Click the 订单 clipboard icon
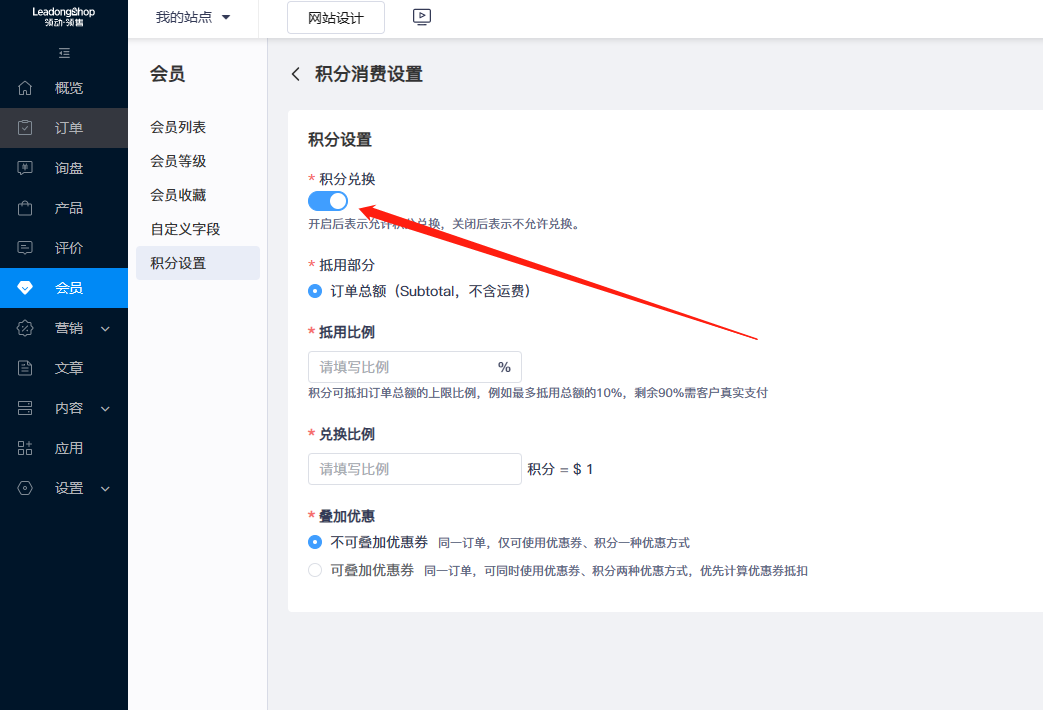This screenshot has width=1043, height=710. pyautogui.click(x=26, y=128)
